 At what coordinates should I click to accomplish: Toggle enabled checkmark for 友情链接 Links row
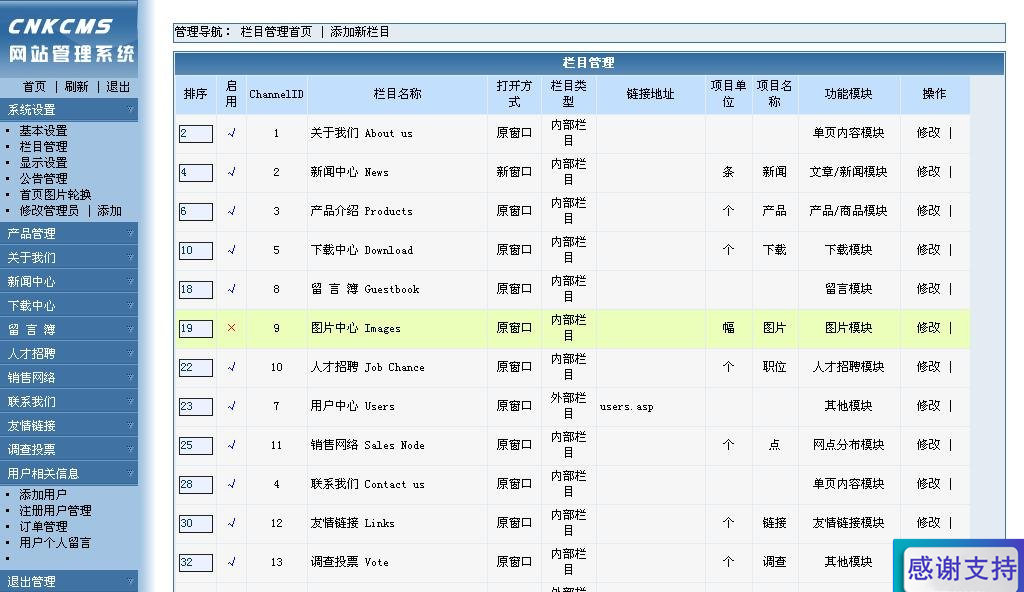click(231, 523)
